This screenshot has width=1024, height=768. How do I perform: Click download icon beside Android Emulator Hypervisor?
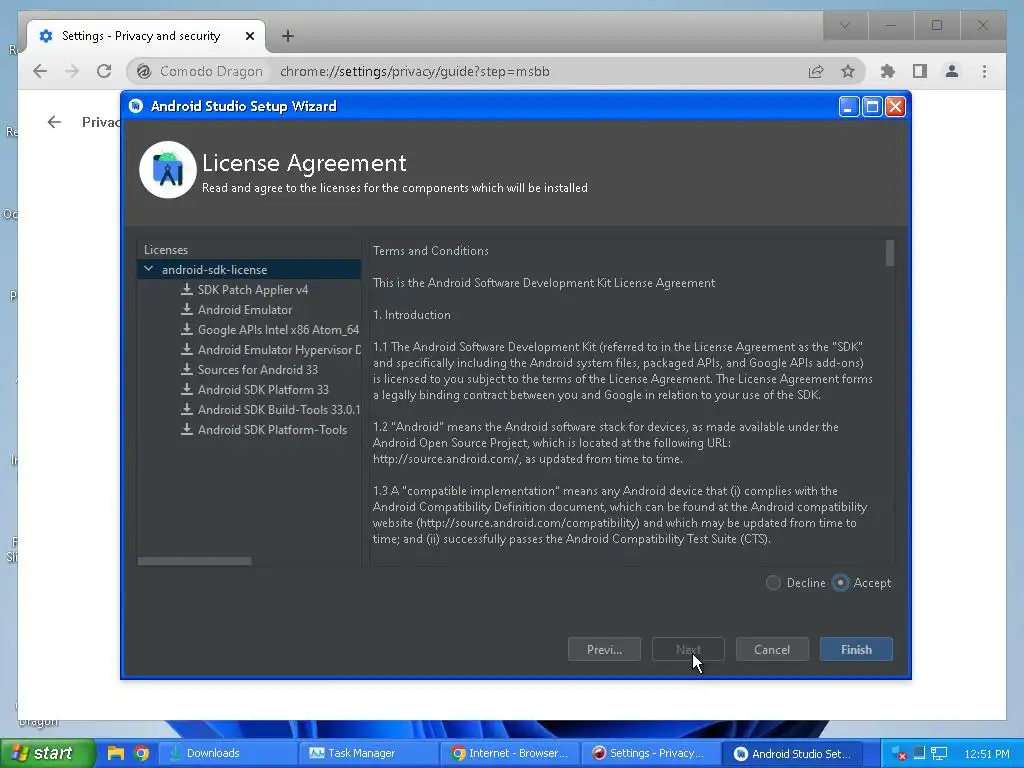click(187, 349)
